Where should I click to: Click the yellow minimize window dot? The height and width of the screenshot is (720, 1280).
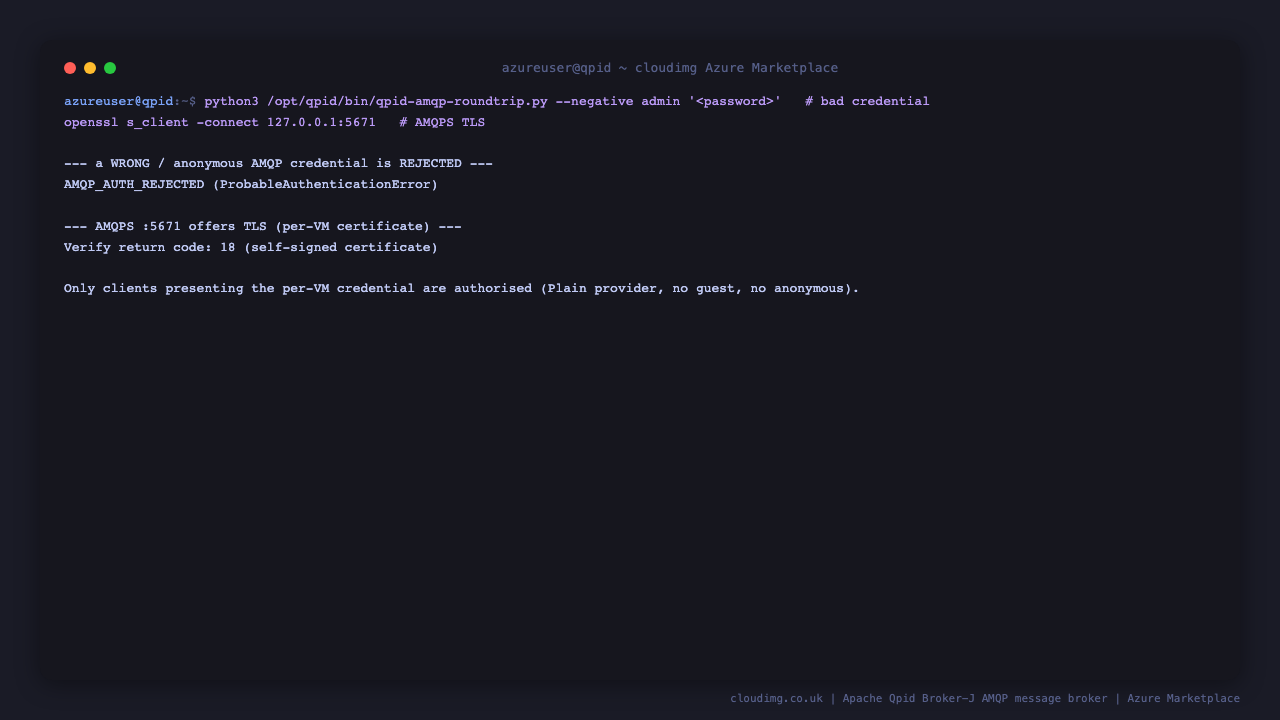[x=90, y=68]
